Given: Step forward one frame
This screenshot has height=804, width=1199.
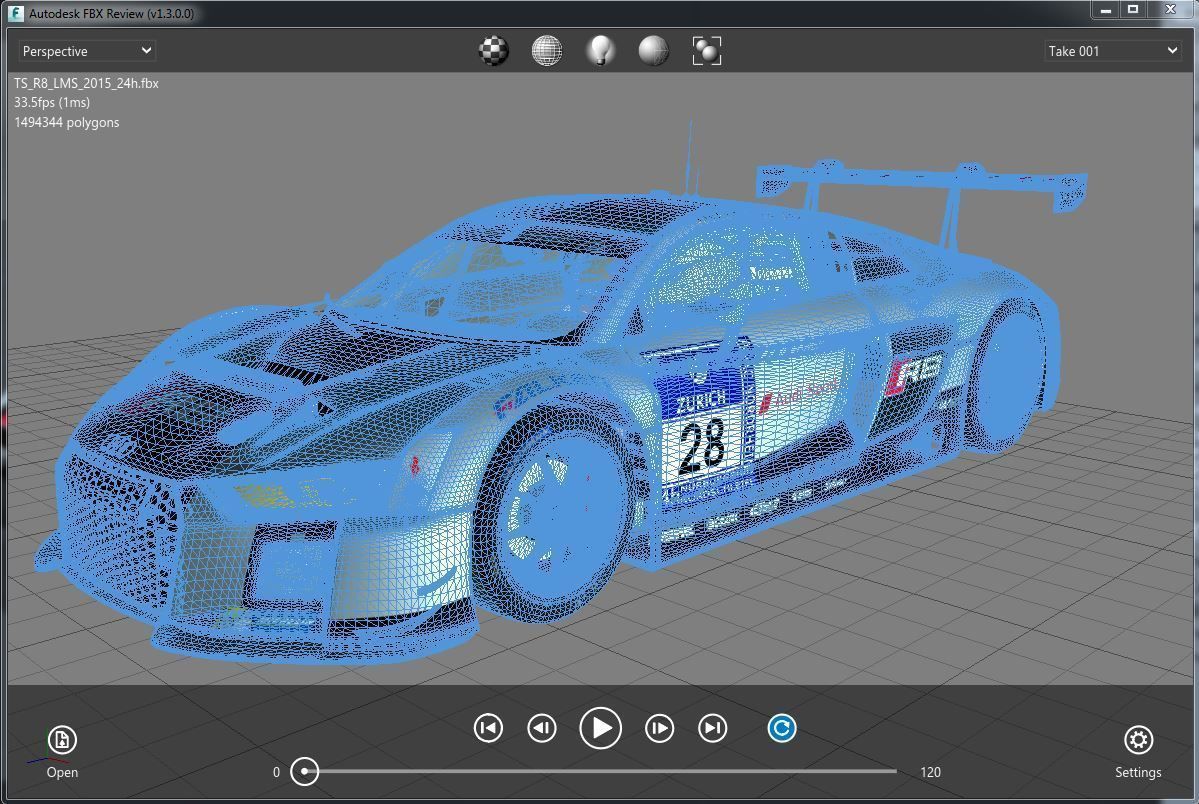Looking at the screenshot, I should 659,728.
